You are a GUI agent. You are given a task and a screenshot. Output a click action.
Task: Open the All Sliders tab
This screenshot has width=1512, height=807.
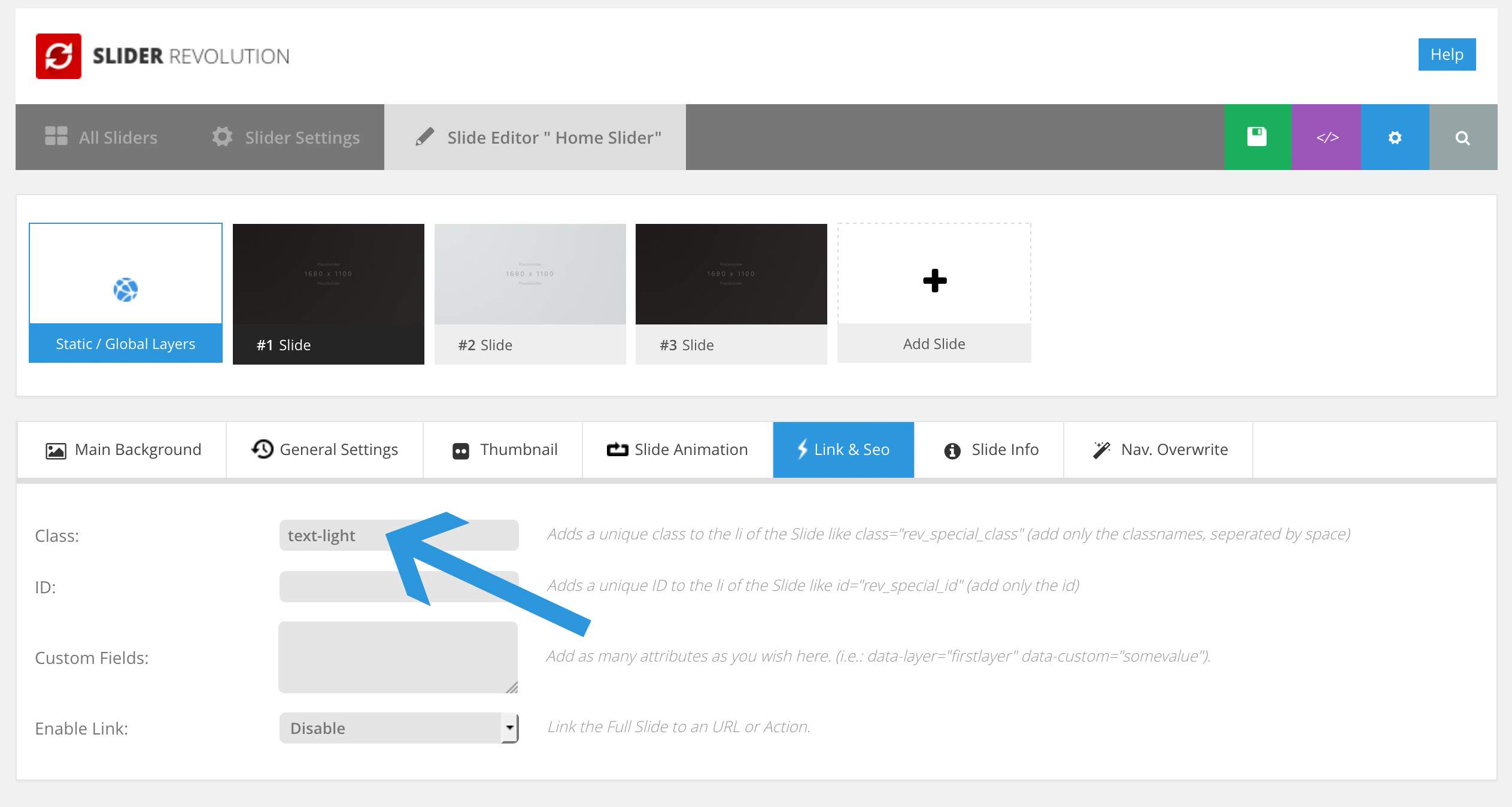pyautogui.click(x=101, y=137)
